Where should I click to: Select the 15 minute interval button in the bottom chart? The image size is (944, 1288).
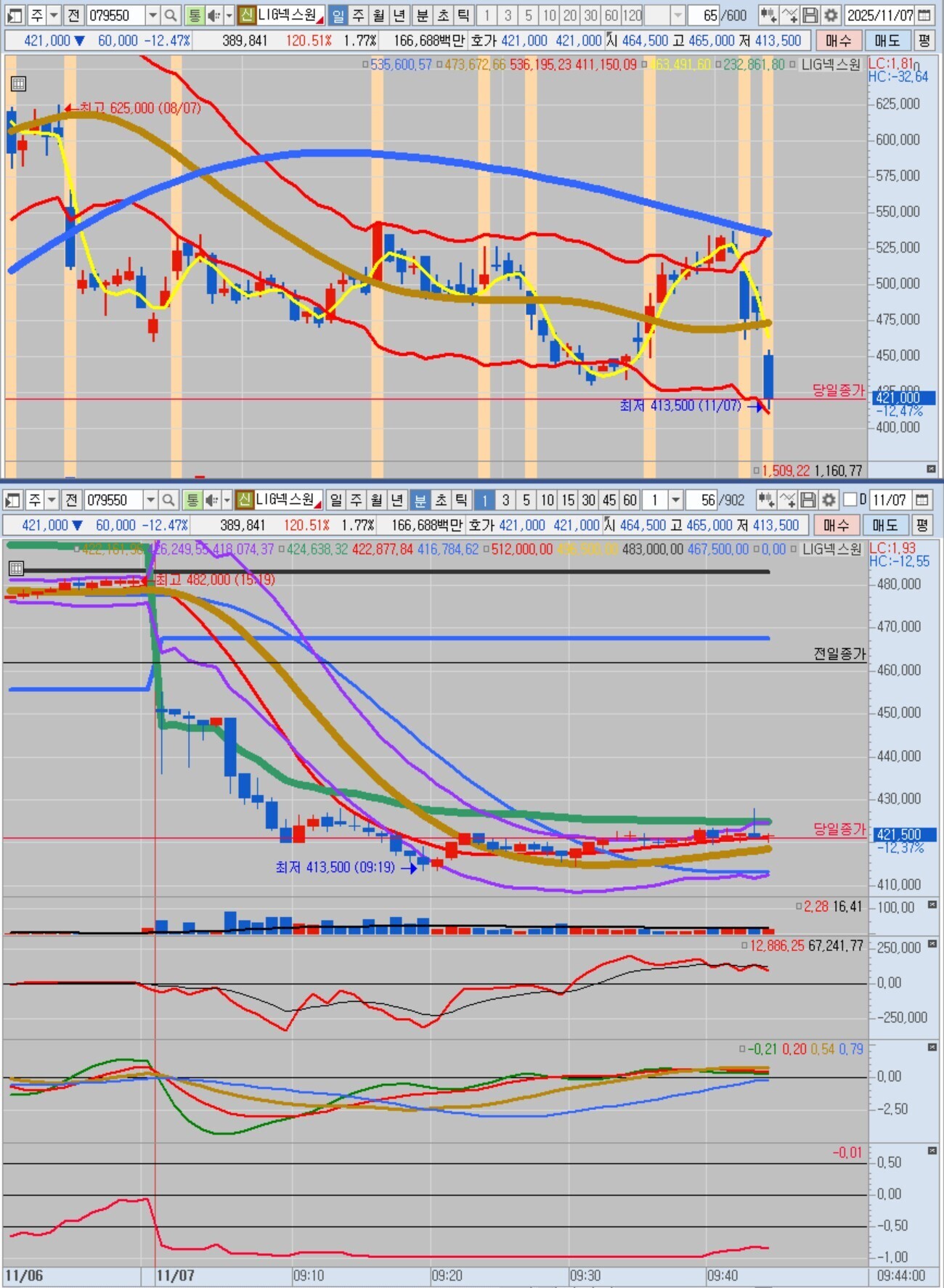[568, 500]
